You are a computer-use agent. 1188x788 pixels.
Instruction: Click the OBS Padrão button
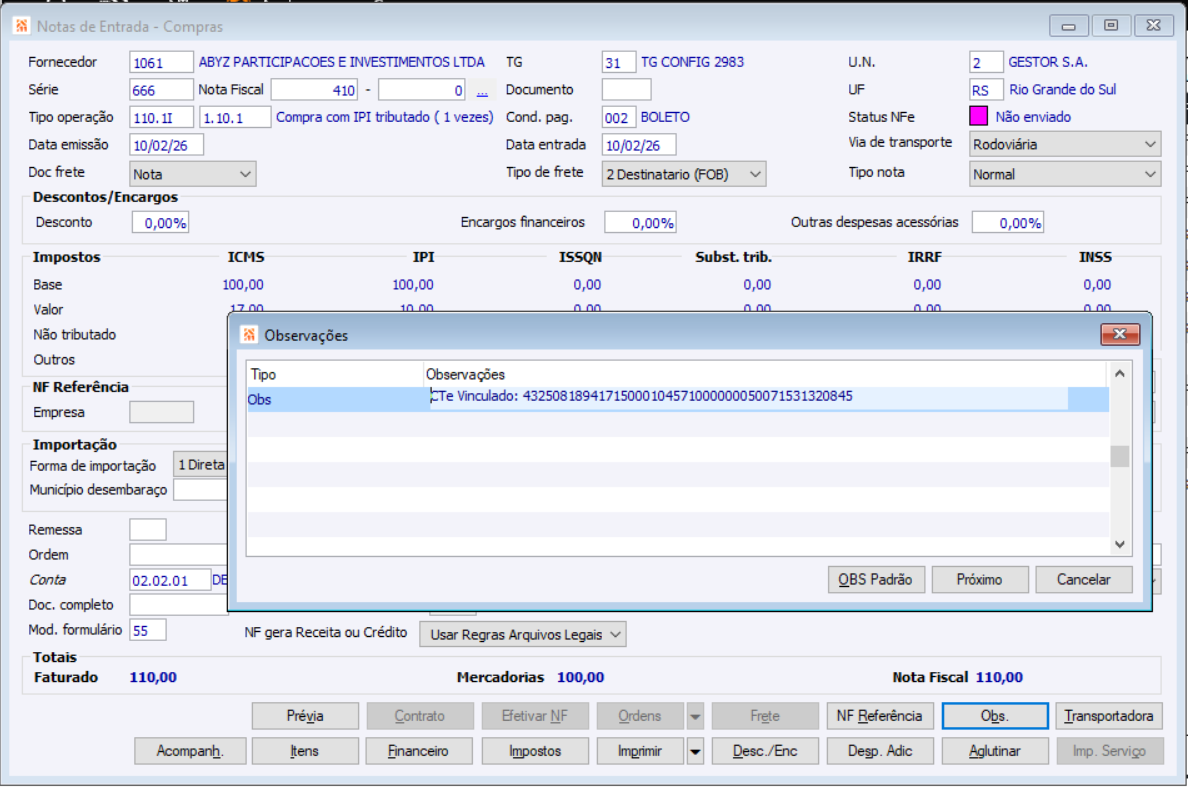coord(875,580)
